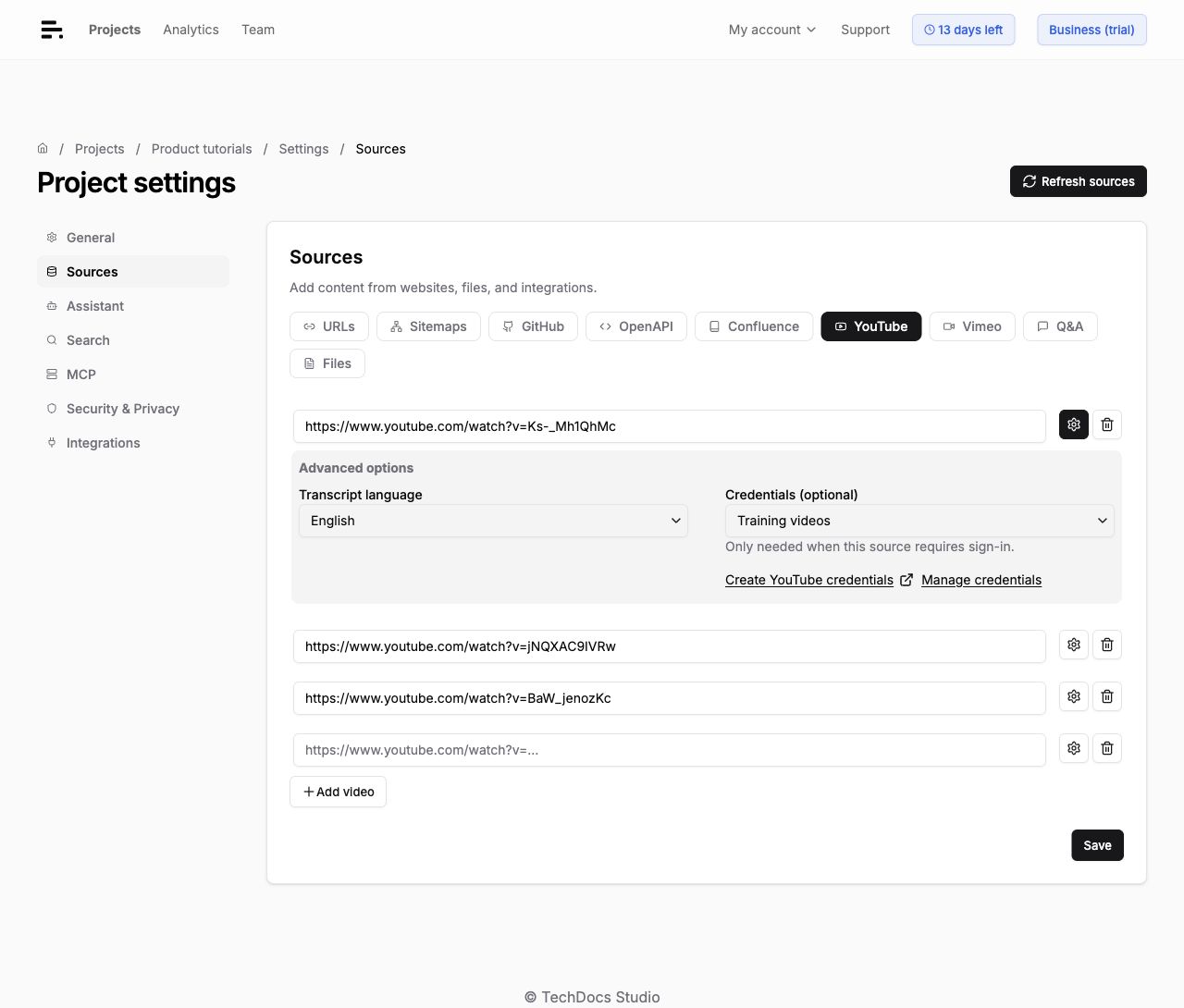Click the 13 days left badge
This screenshot has width=1184, height=1008.
tap(964, 30)
